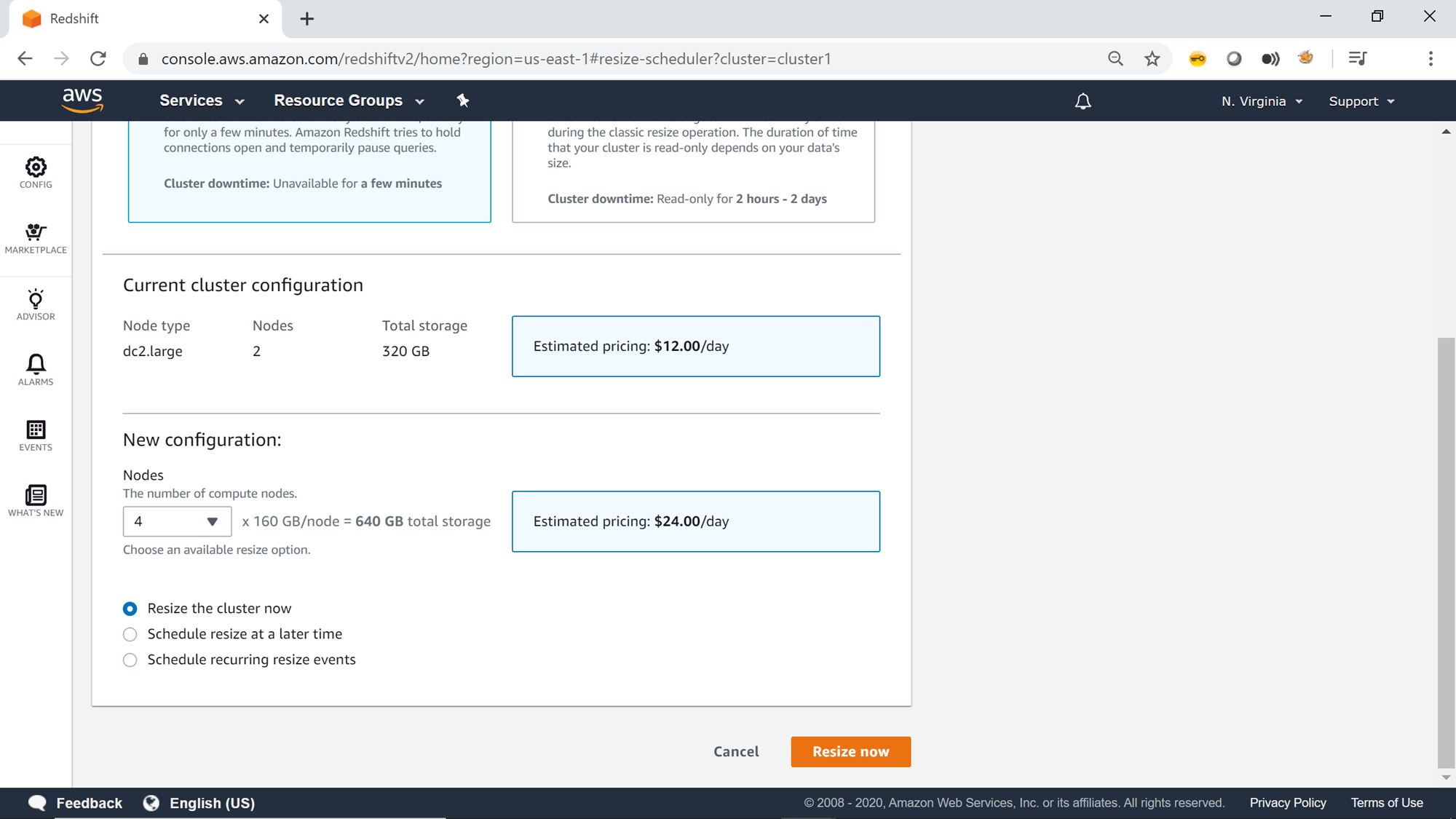Click the Resize now button
This screenshot has width=1456, height=819.
pyautogui.click(x=850, y=751)
